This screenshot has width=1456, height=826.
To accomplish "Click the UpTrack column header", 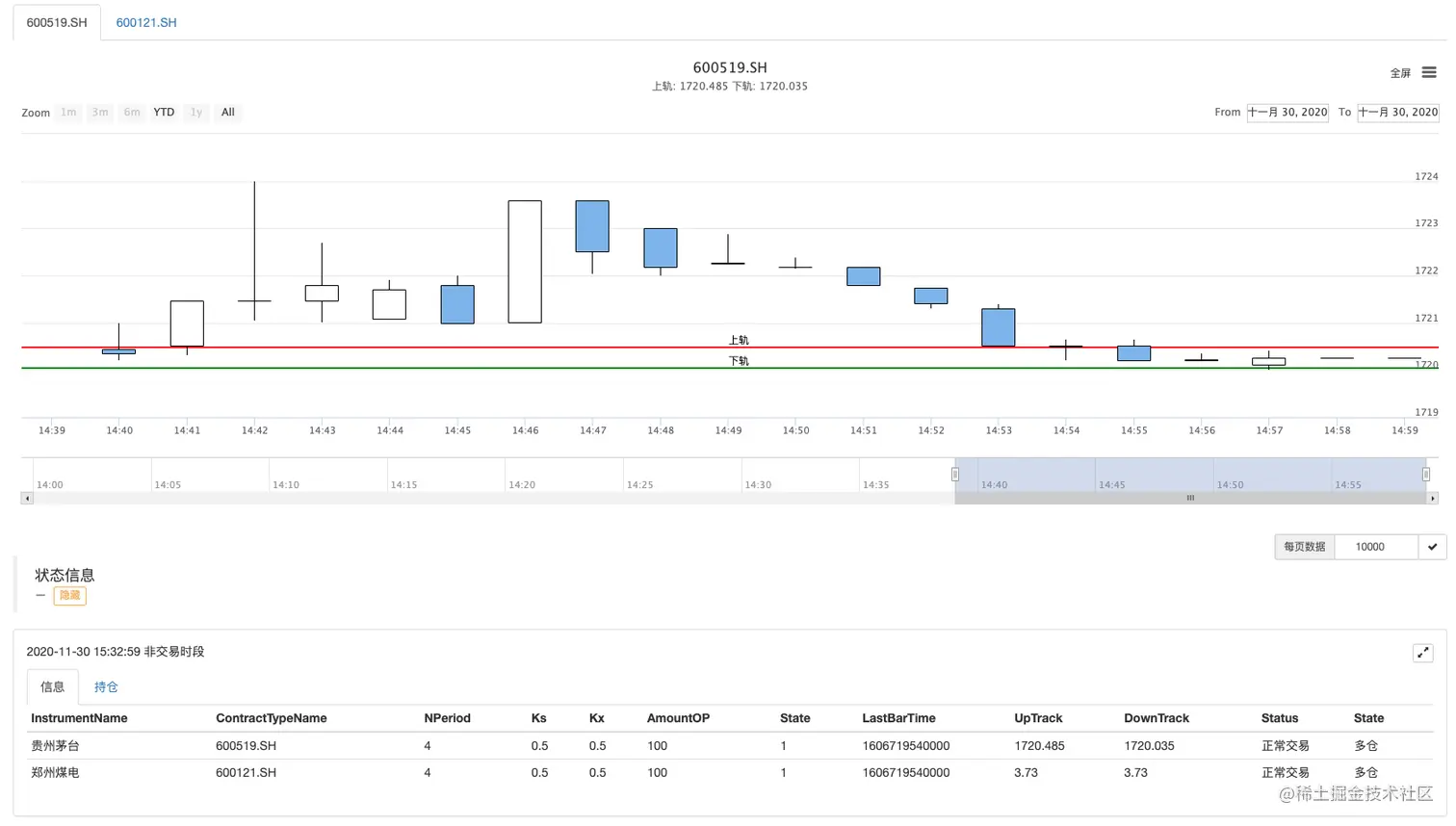I will (1038, 718).
